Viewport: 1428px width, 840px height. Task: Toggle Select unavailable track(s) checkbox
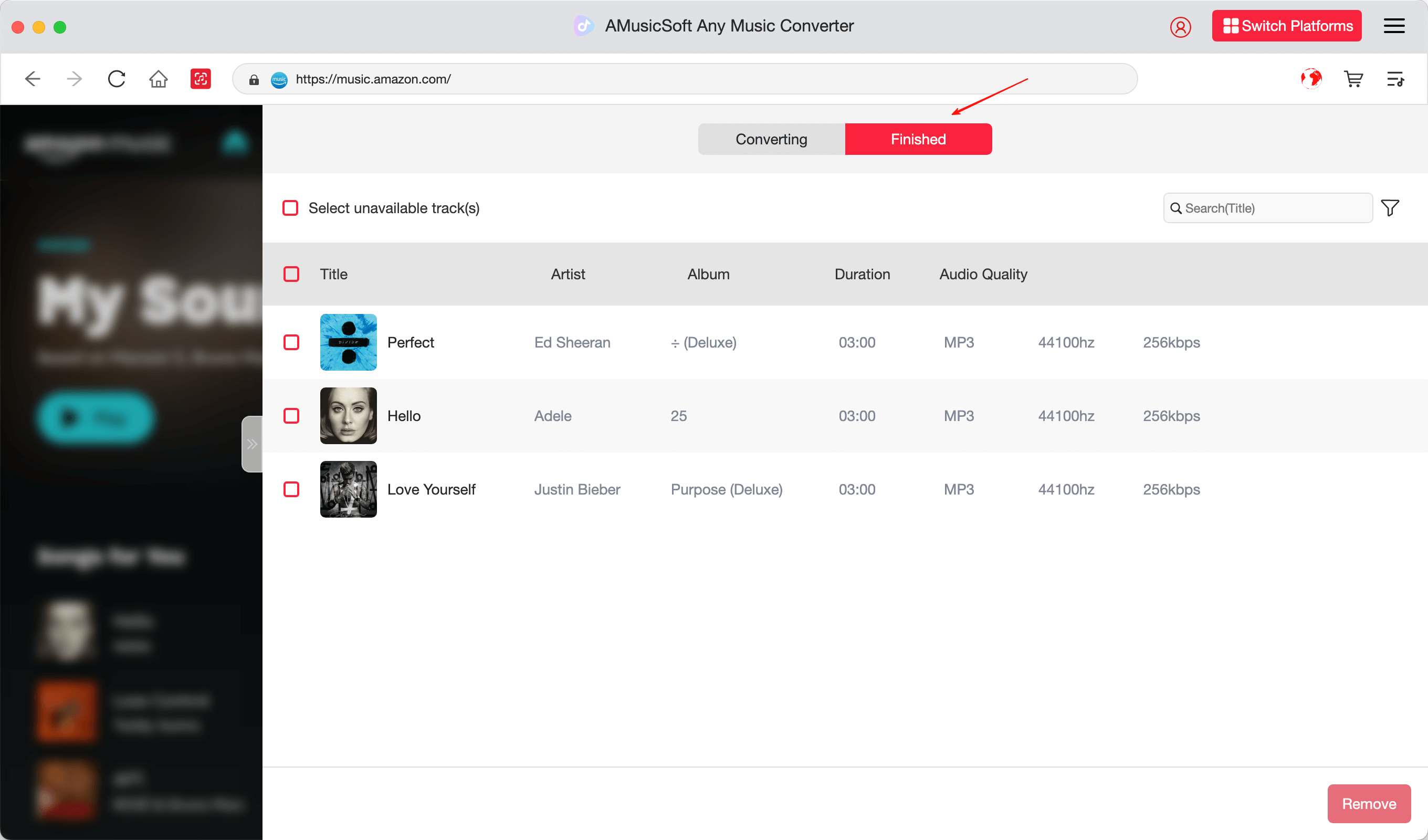click(290, 208)
